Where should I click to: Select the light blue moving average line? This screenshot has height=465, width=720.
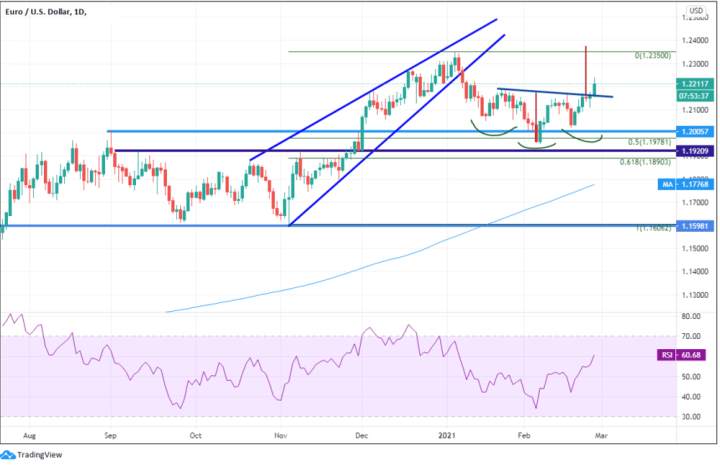pyautogui.click(x=381, y=263)
